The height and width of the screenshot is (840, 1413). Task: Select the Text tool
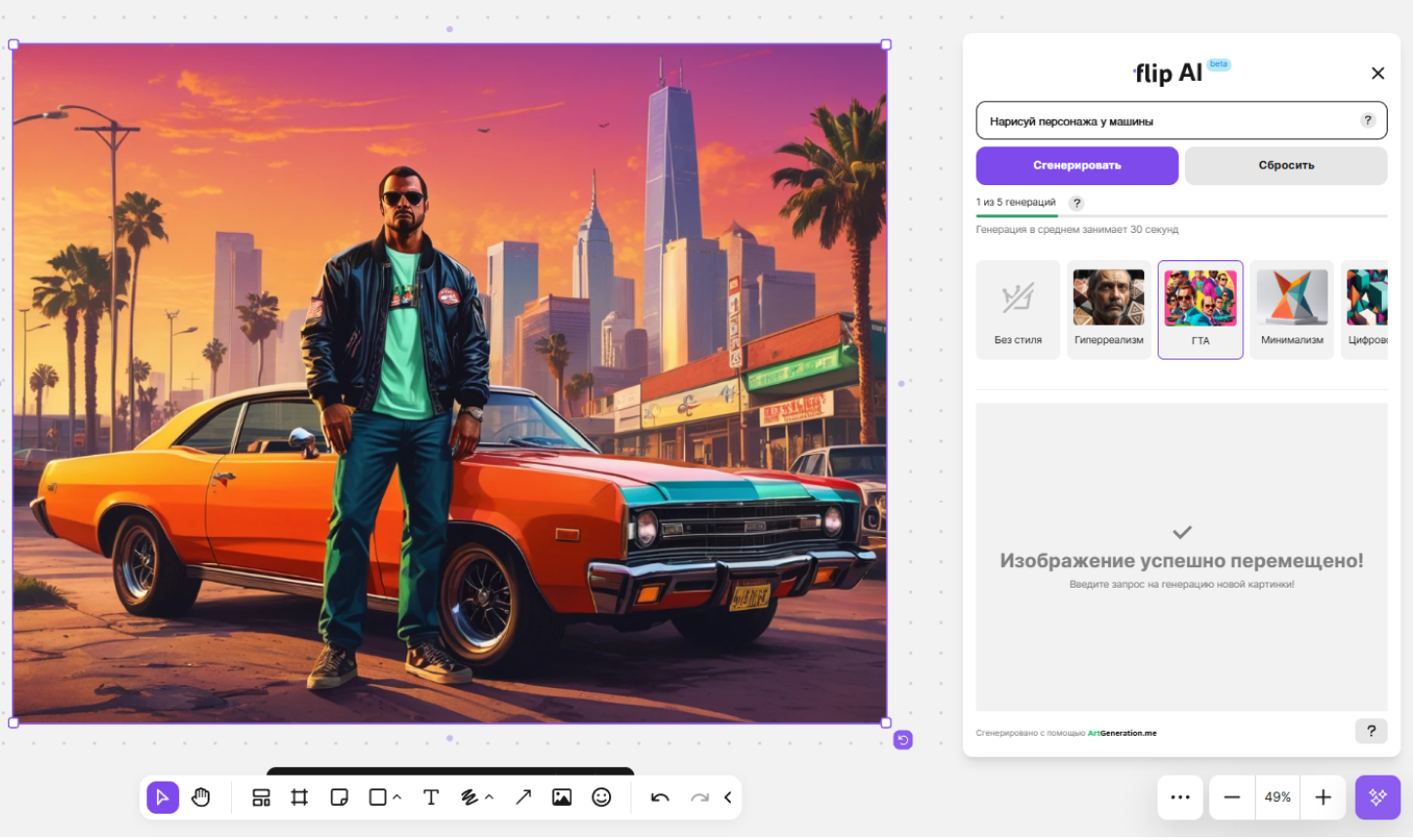(431, 797)
